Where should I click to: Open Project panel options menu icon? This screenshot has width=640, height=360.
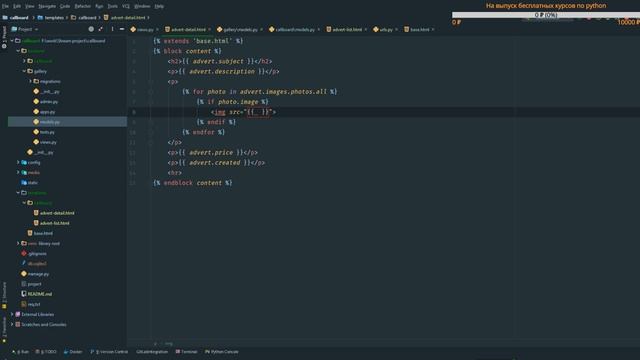point(112,29)
